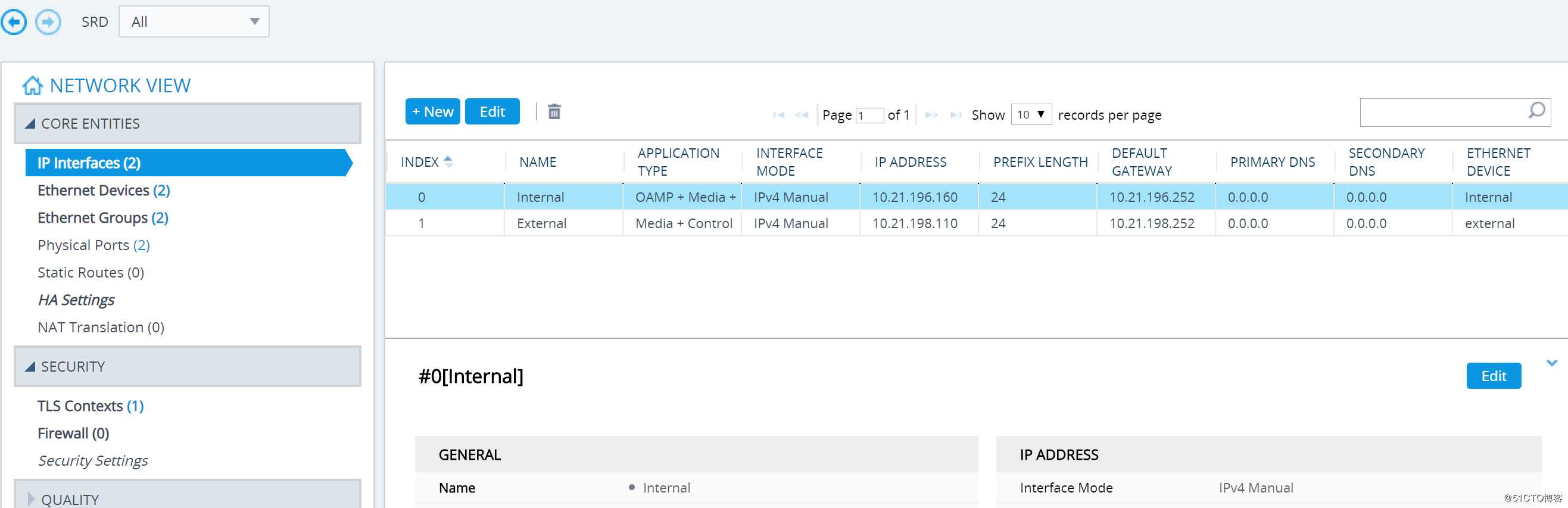Click the Name value Internal in details

coord(666,488)
